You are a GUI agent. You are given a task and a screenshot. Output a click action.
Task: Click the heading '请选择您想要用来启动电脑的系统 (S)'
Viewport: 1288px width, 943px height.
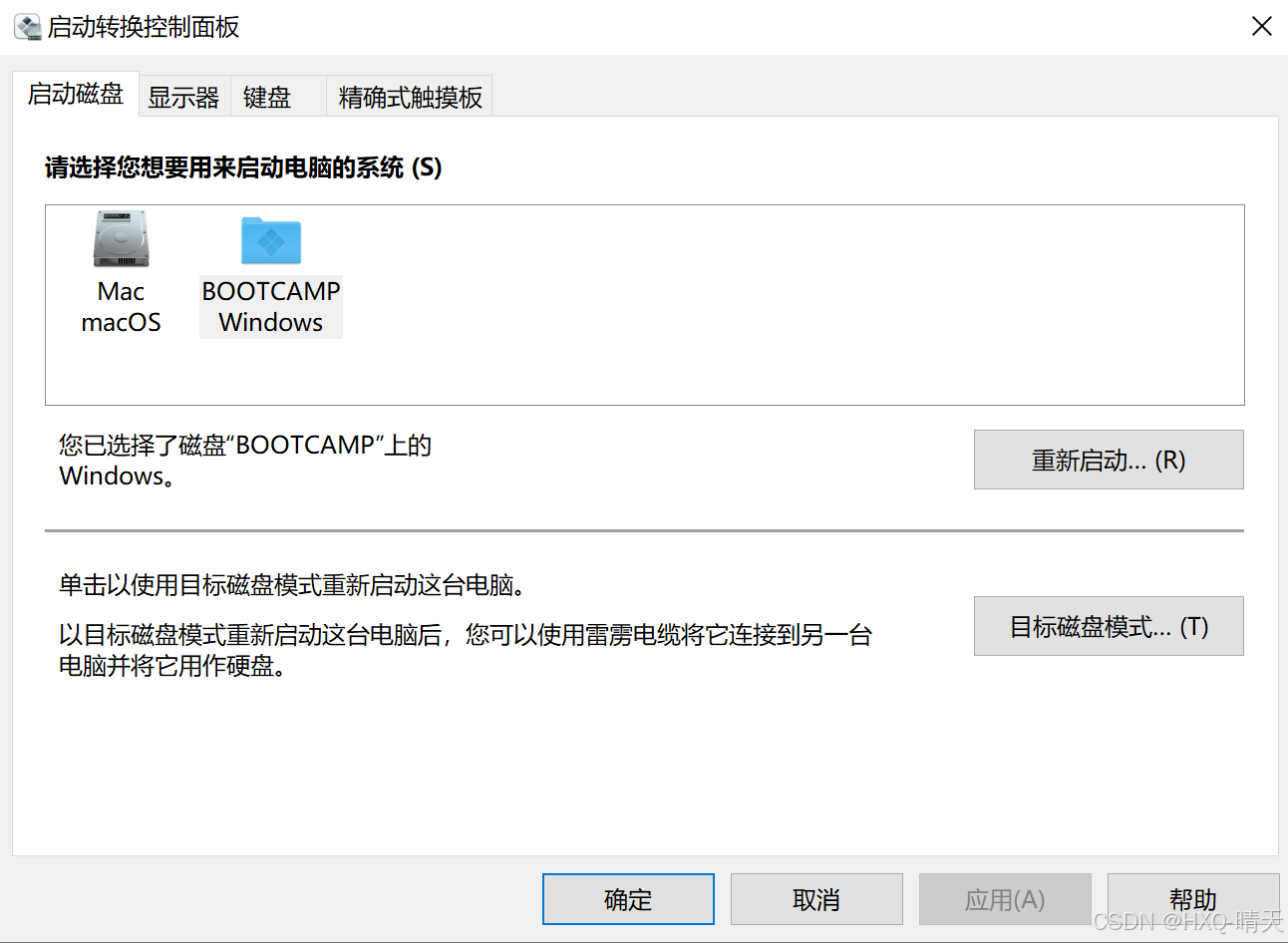click(x=243, y=167)
